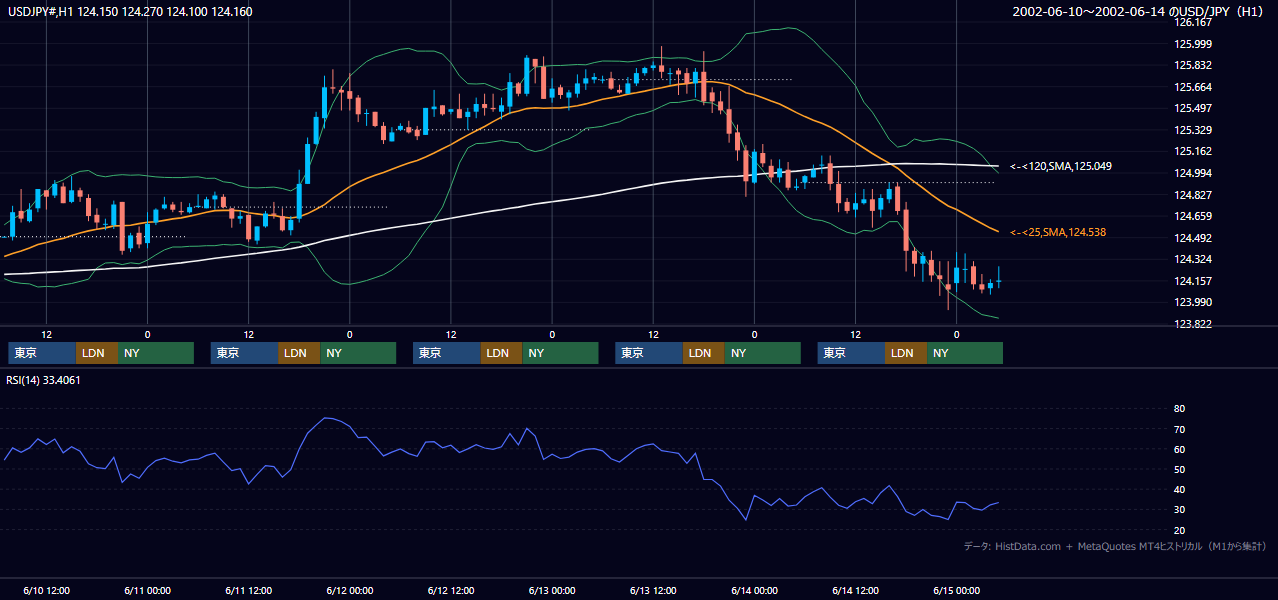The width and height of the screenshot is (1278, 600).
Task: Click the USDJPY#,H1 symbol header text
Action: tap(130, 12)
